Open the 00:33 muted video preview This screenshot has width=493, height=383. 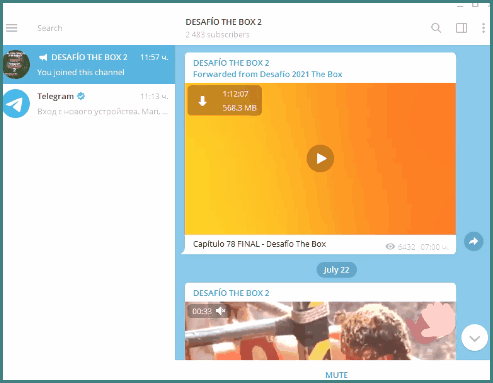tap(320, 331)
